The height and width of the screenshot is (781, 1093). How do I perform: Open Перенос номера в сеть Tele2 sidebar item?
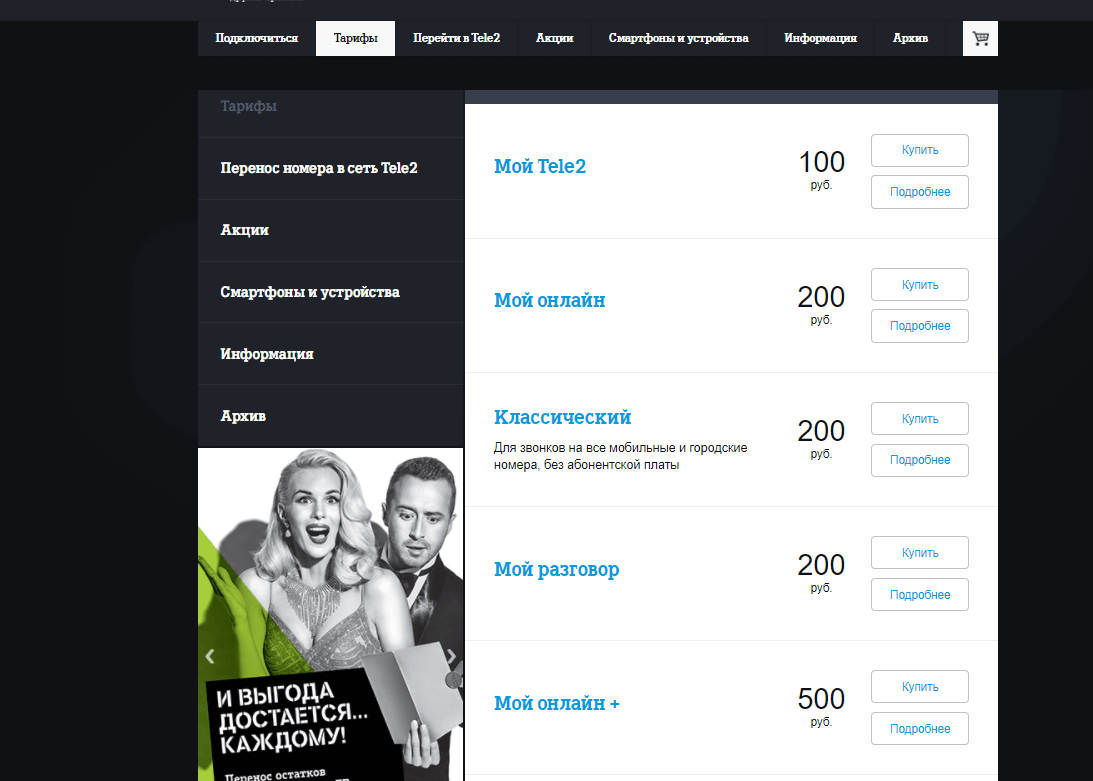coord(331,168)
